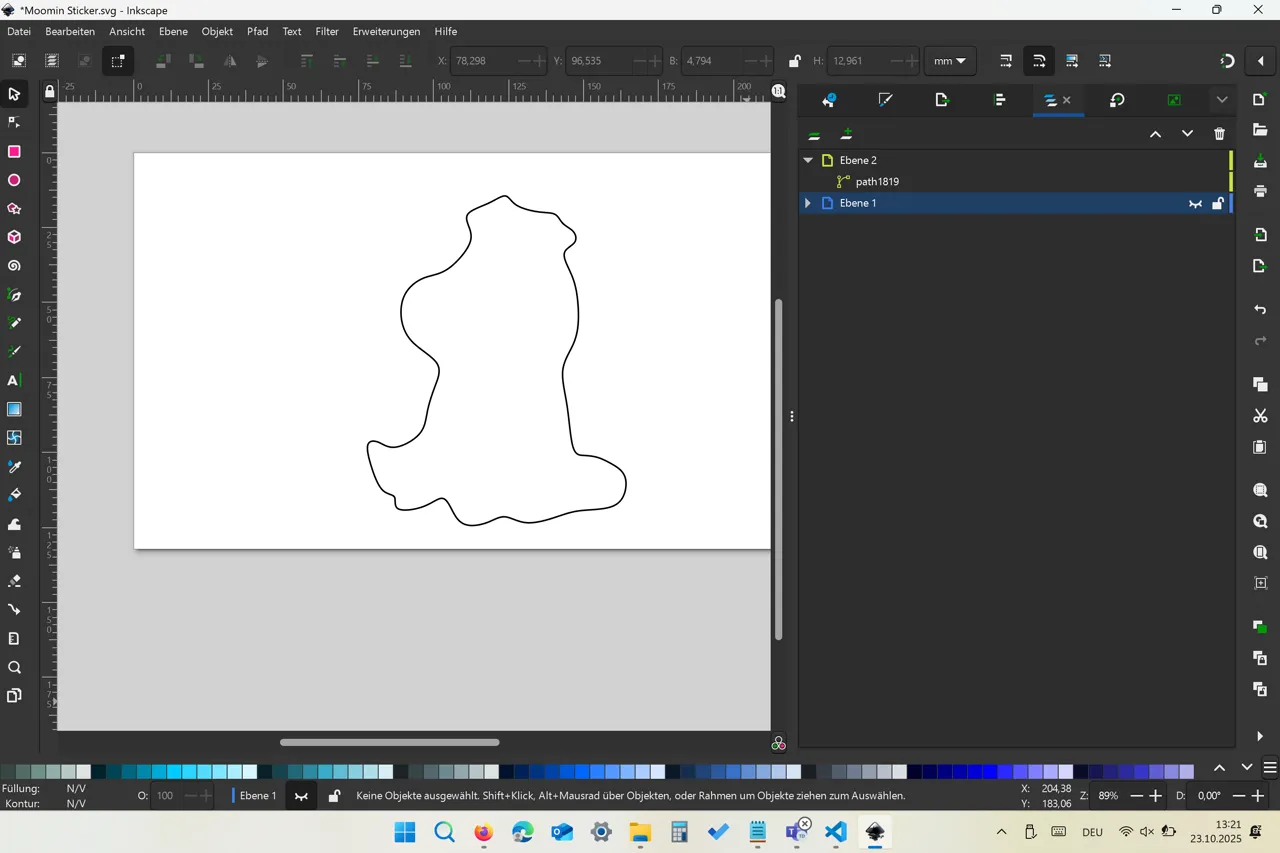Open the Pfad menu
1280x853 pixels.
point(257,31)
